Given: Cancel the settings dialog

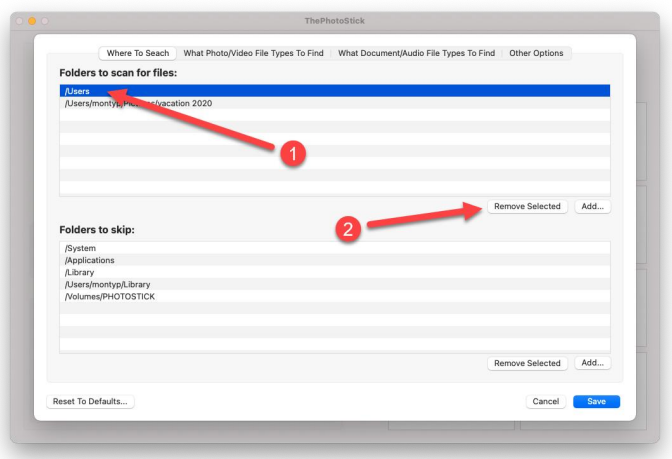Looking at the screenshot, I should (546, 401).
